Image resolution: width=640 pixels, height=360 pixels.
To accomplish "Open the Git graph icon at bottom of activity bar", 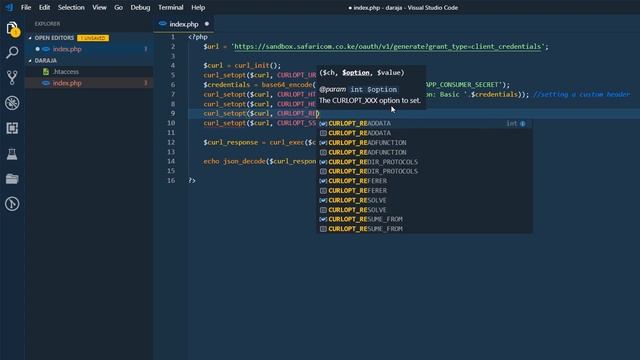I will pyautogui.click(x=12, y=204).
